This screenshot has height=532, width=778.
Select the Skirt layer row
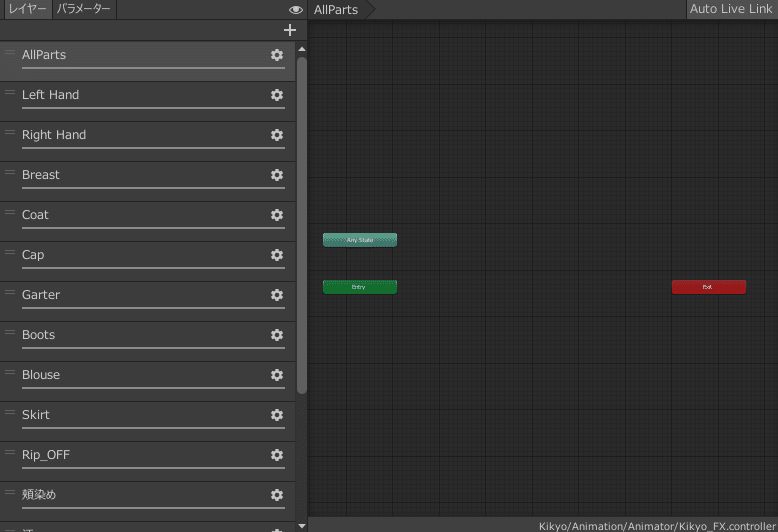[147, 421]
